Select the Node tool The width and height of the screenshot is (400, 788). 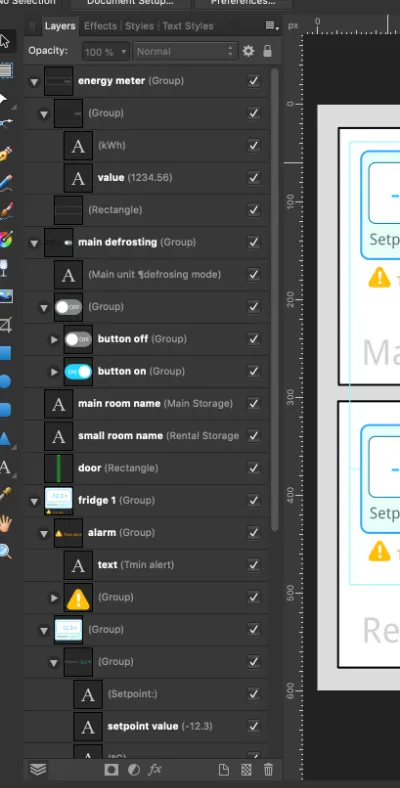pyautogui.click(x=4, y=98)
